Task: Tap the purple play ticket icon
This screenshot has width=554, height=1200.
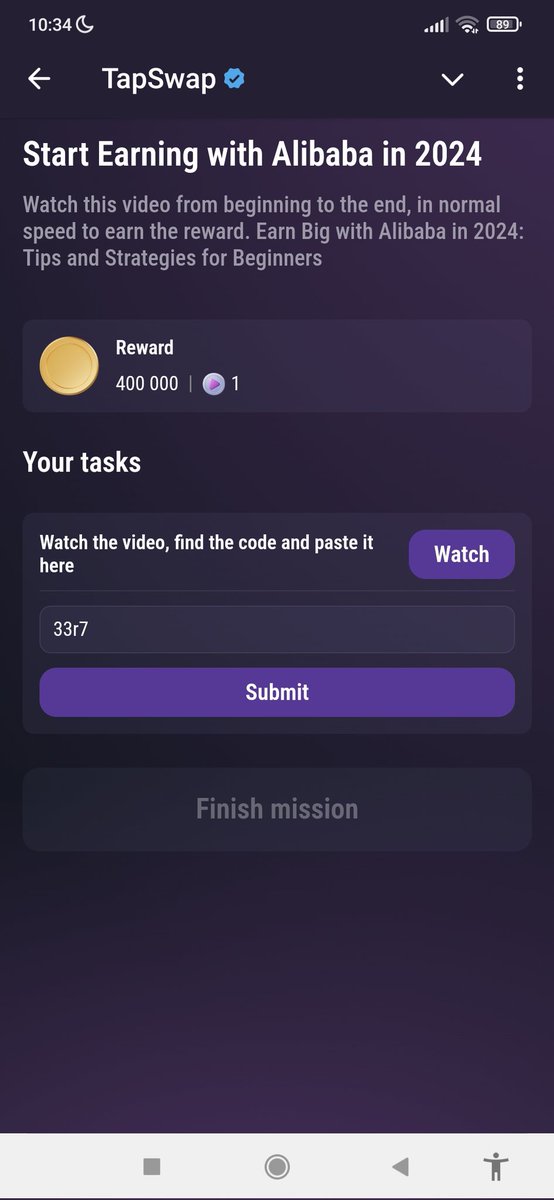Action: pos(213,384)
